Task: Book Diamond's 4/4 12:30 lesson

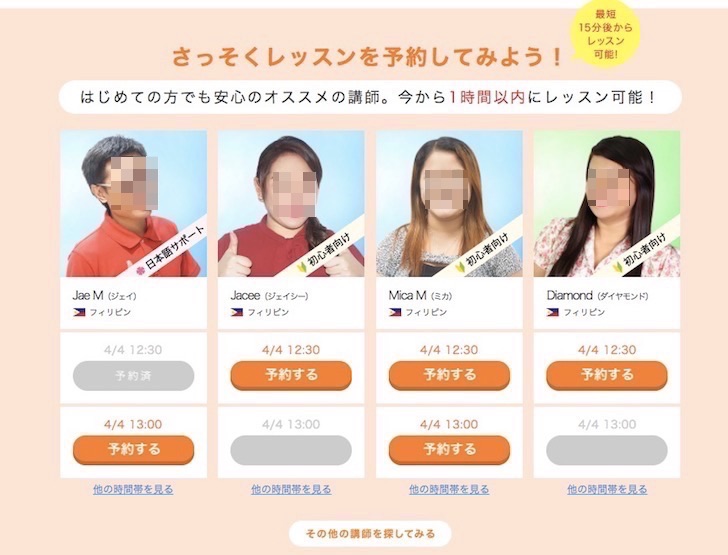Action: (x=607, y=375)
